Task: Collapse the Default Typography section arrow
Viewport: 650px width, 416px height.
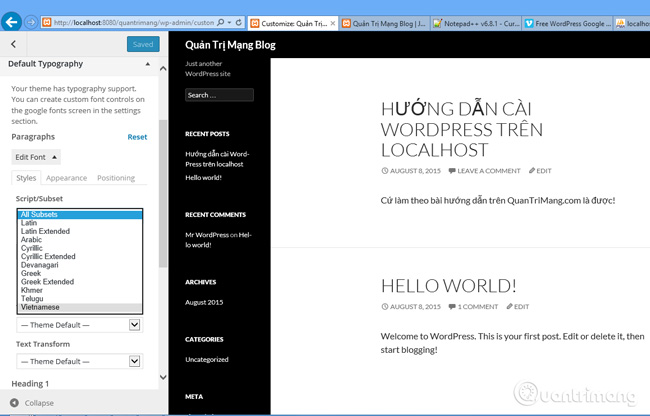Action: click(148, 64)
